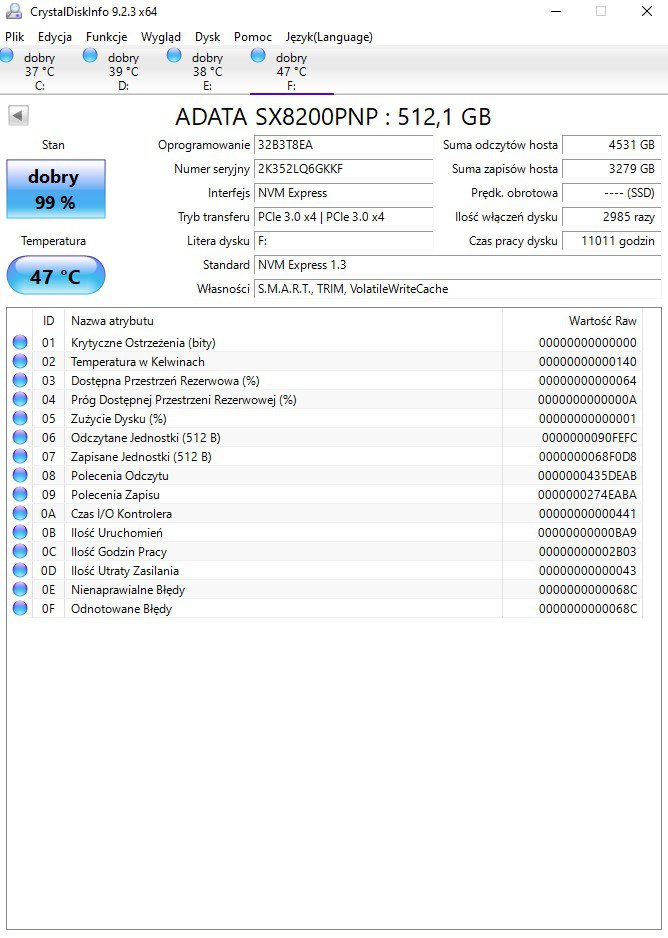Maximize the CrystalDiskInfo window

(601, 11)
